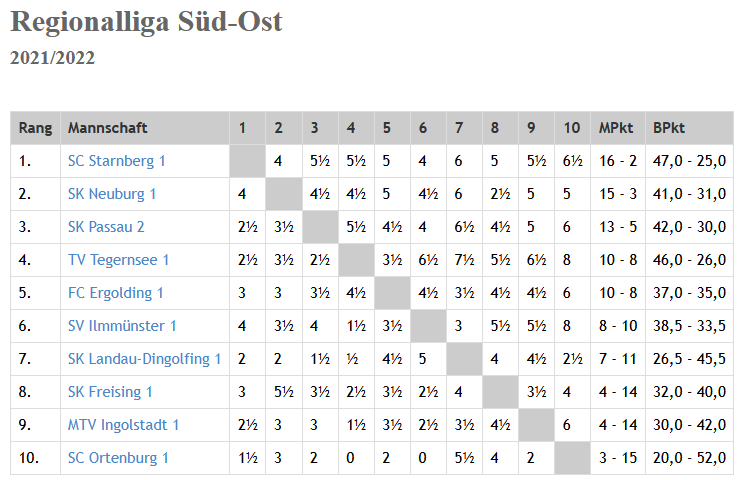Open the SK Neuburg 1 team link

(112, 194)
